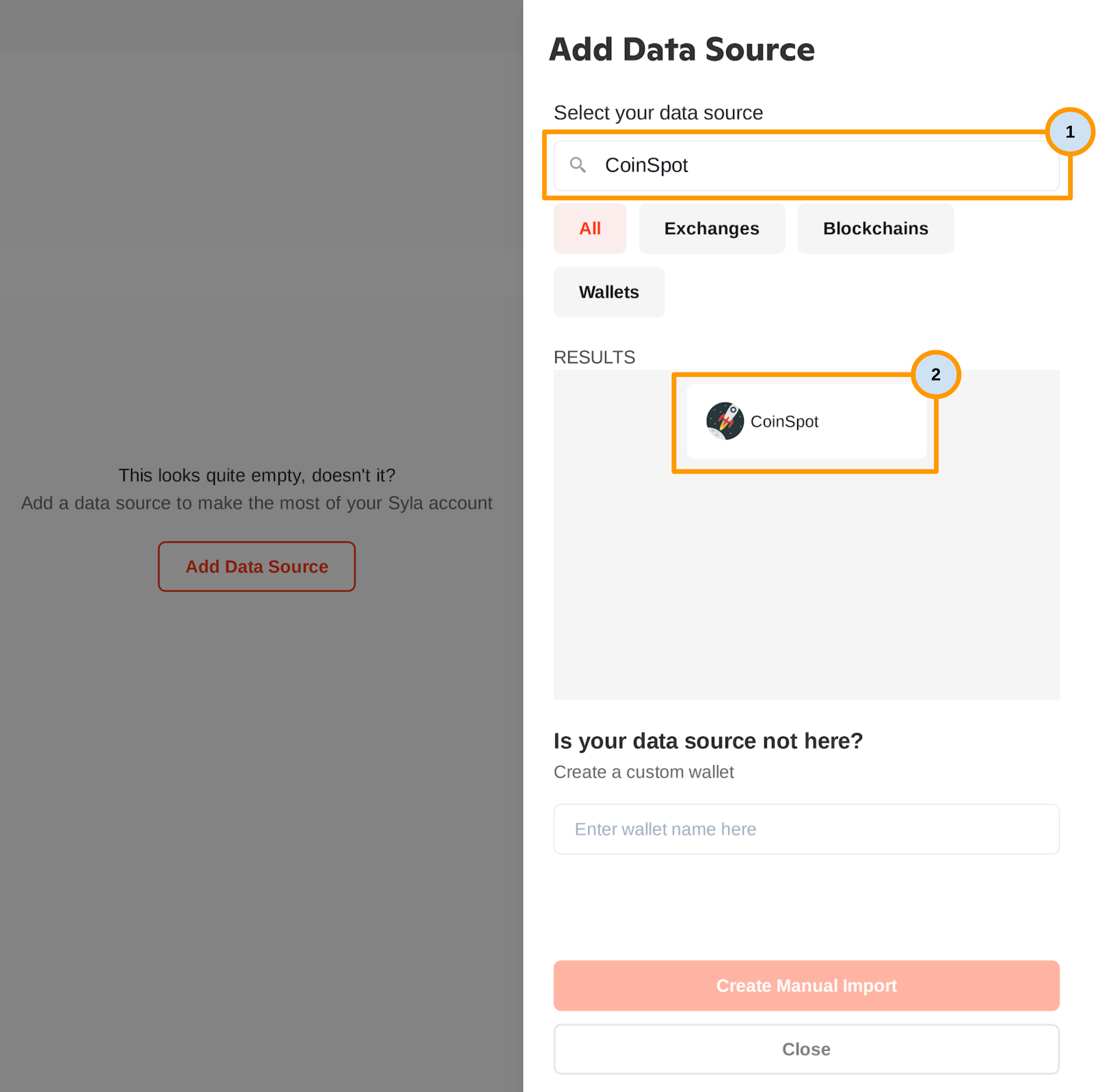This screenshot has width=1102, height=1092.
Task: Choose the CoinSpot result card
Action: click(x=806, y=421)
